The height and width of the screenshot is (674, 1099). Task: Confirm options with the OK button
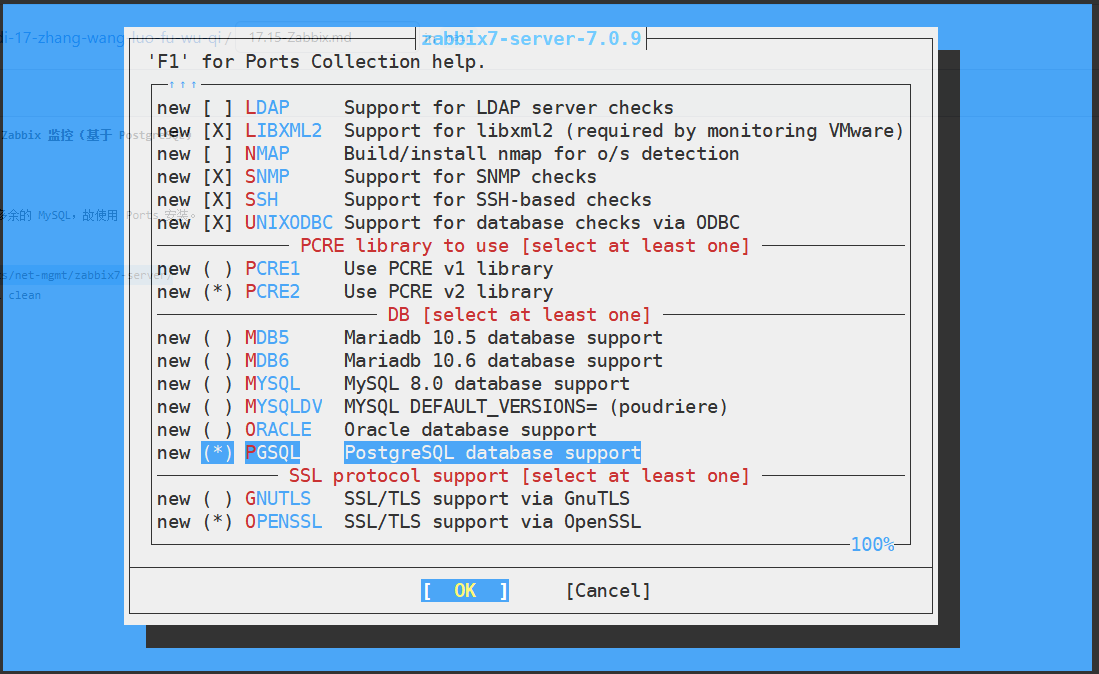465,591
